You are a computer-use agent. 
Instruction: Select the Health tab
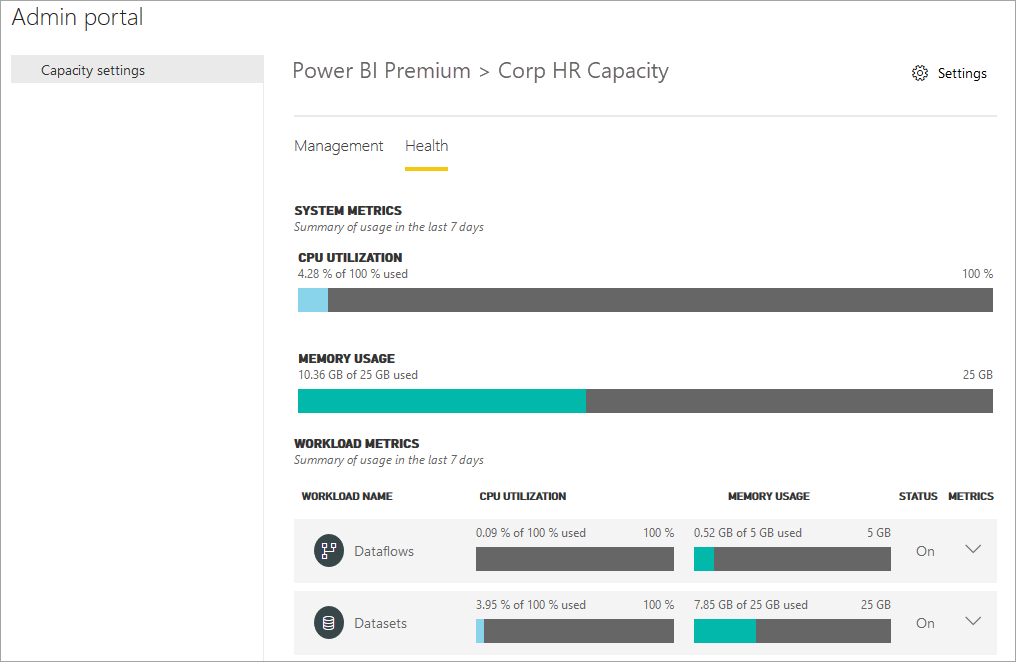coord(426,146)
